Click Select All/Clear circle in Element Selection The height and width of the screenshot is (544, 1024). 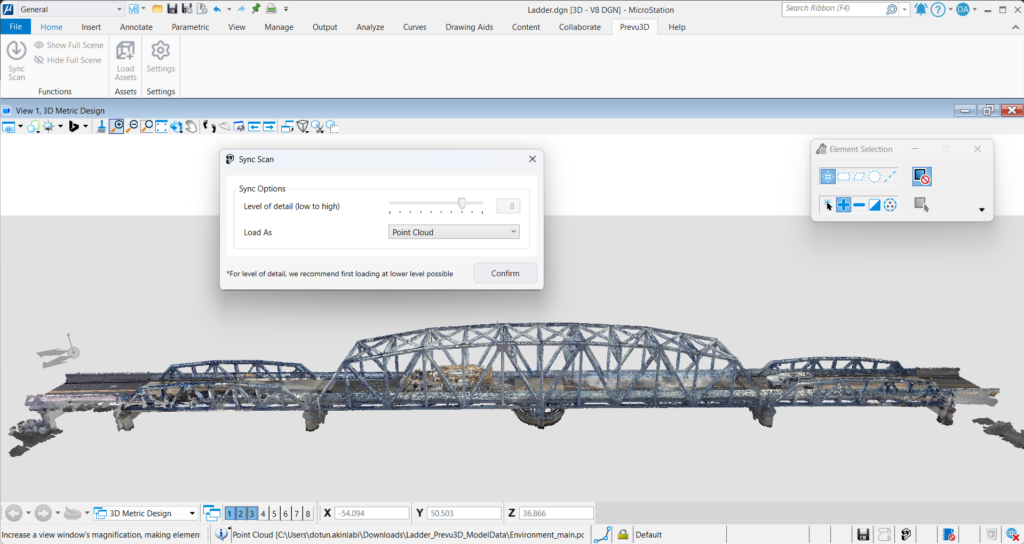point(890,205)
